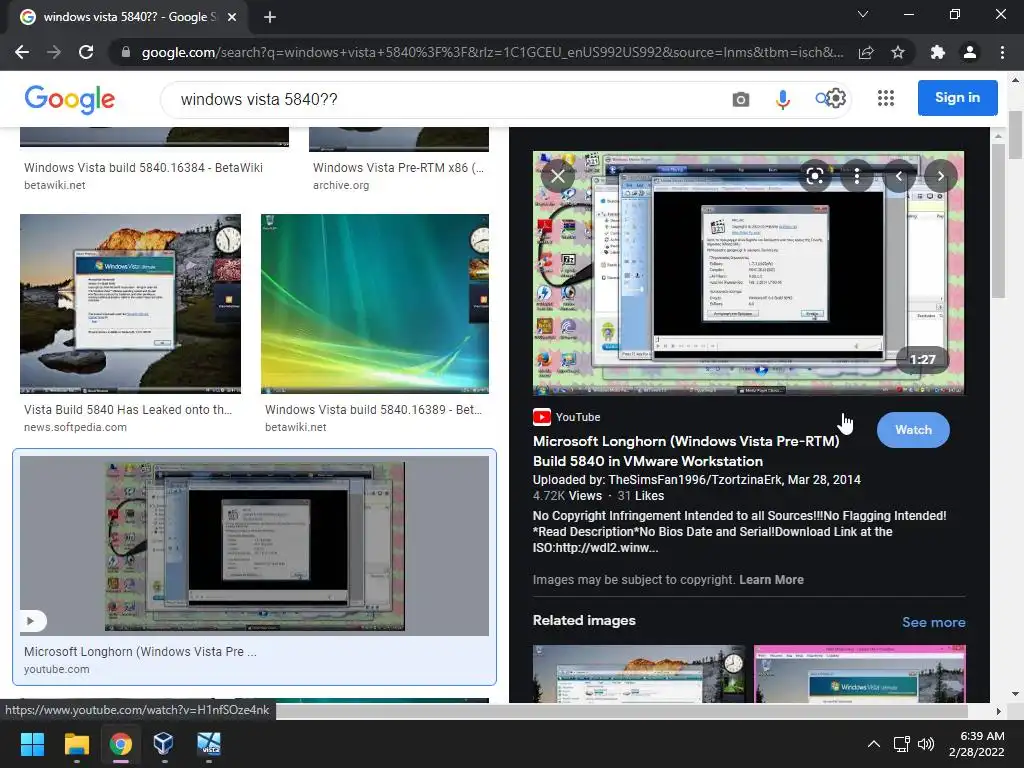Open the Vista Build 5840 softpedia thumbnail

(131, 304)
